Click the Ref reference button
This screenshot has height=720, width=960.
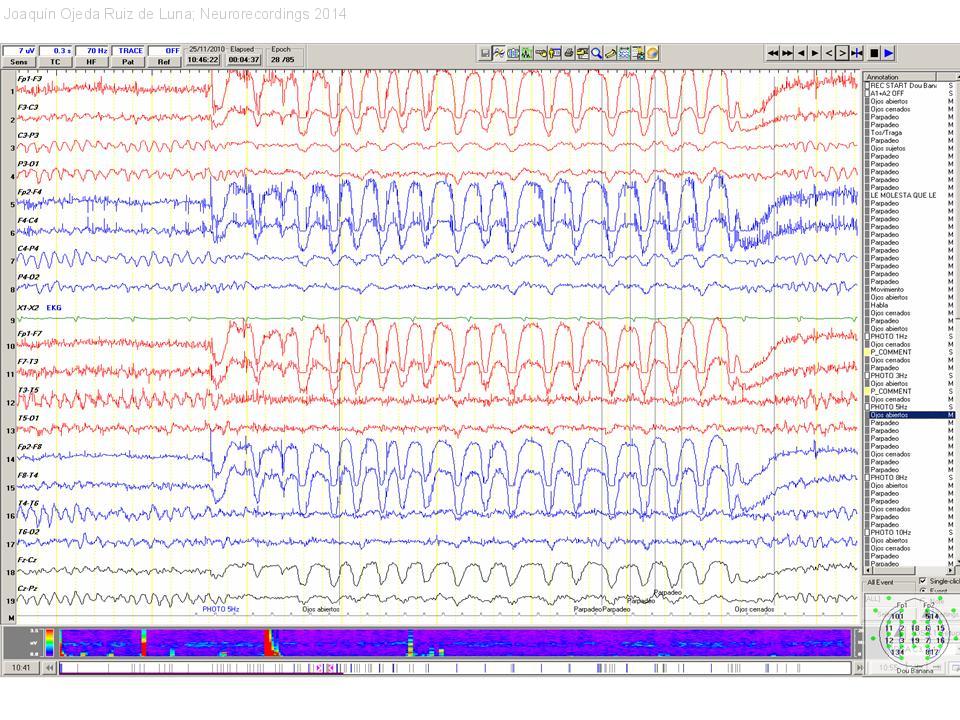coord(164,61)
